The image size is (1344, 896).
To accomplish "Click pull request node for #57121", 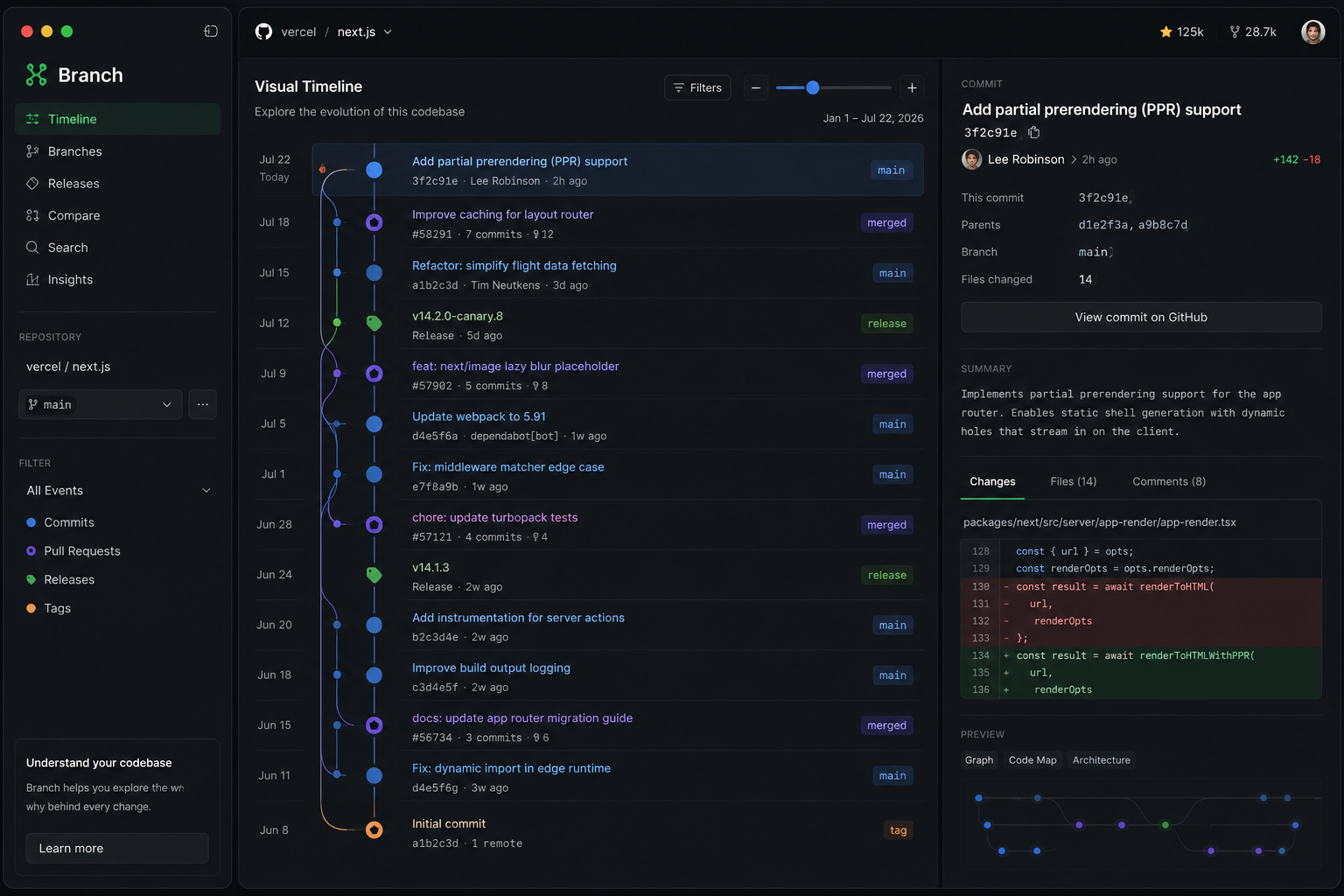I will pos(374,524).
